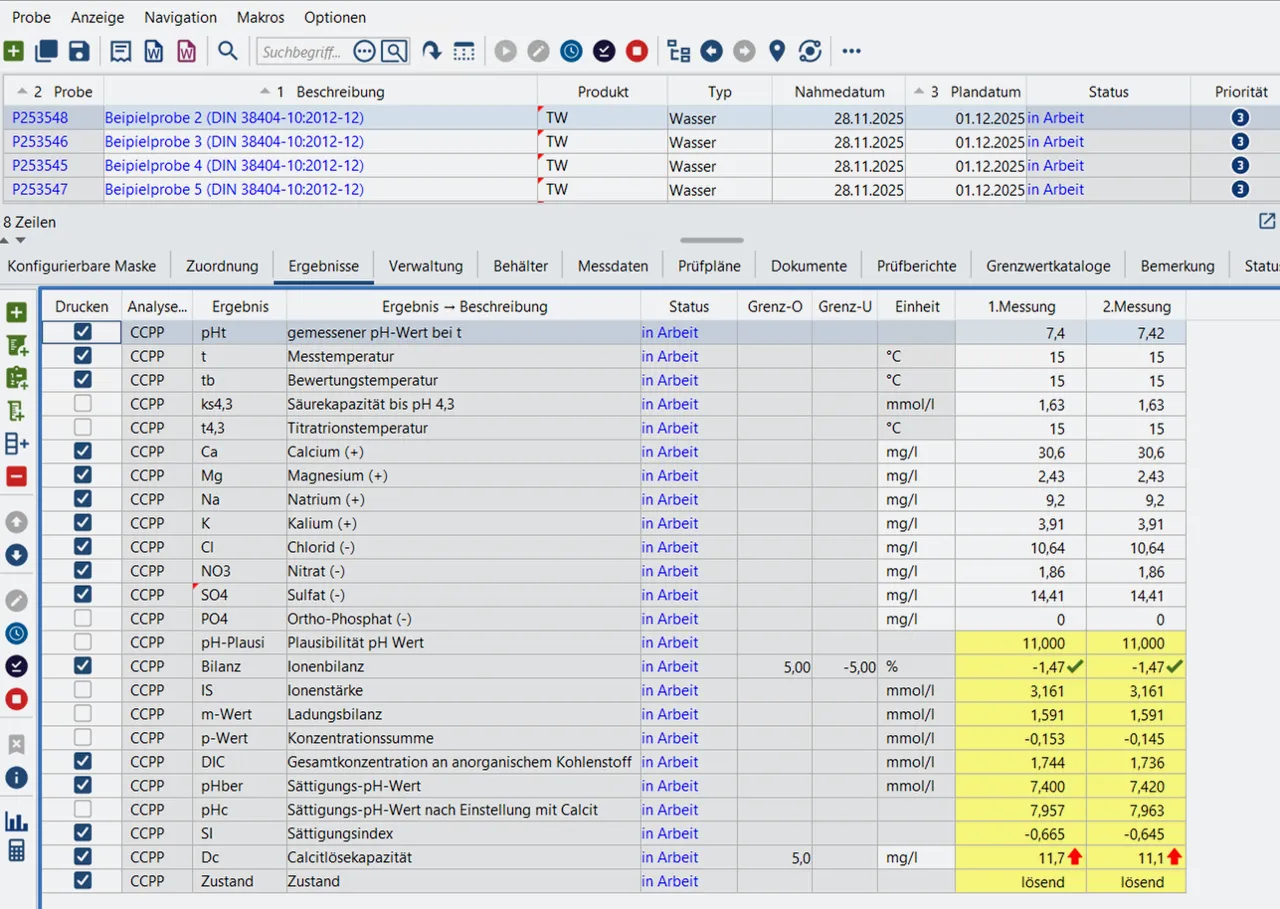Open the Probe menu

(x=31, y=17)
